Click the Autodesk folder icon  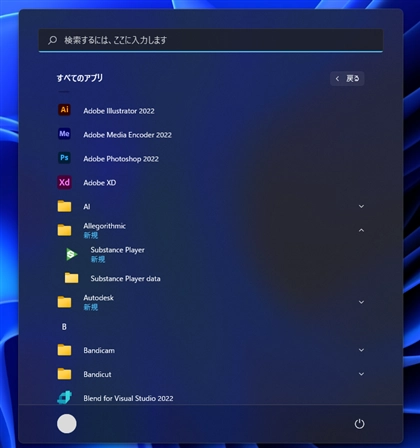point(64,302)
